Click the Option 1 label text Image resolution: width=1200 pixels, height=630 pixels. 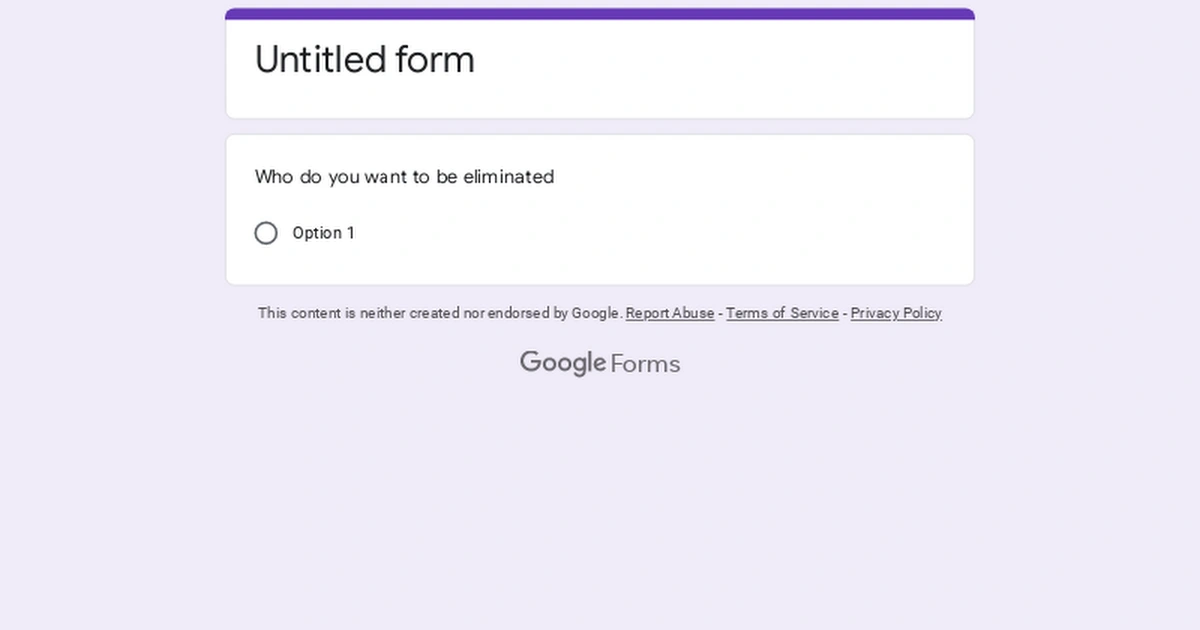[x=323, y=233]
